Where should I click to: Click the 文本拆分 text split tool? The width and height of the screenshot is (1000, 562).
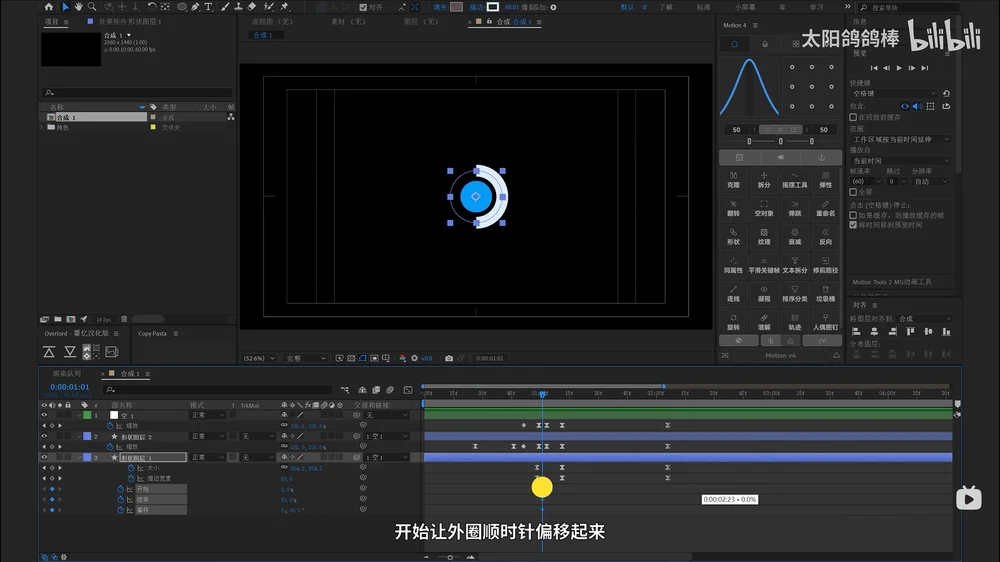[795, 265]
